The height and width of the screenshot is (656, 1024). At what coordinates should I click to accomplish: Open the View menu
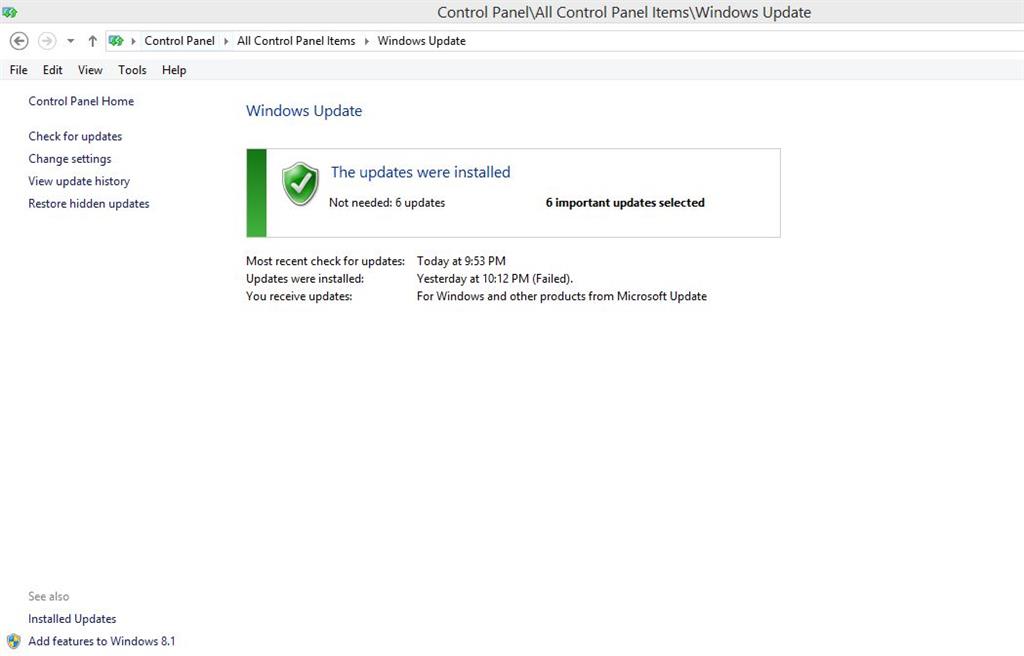coord(90,70)
